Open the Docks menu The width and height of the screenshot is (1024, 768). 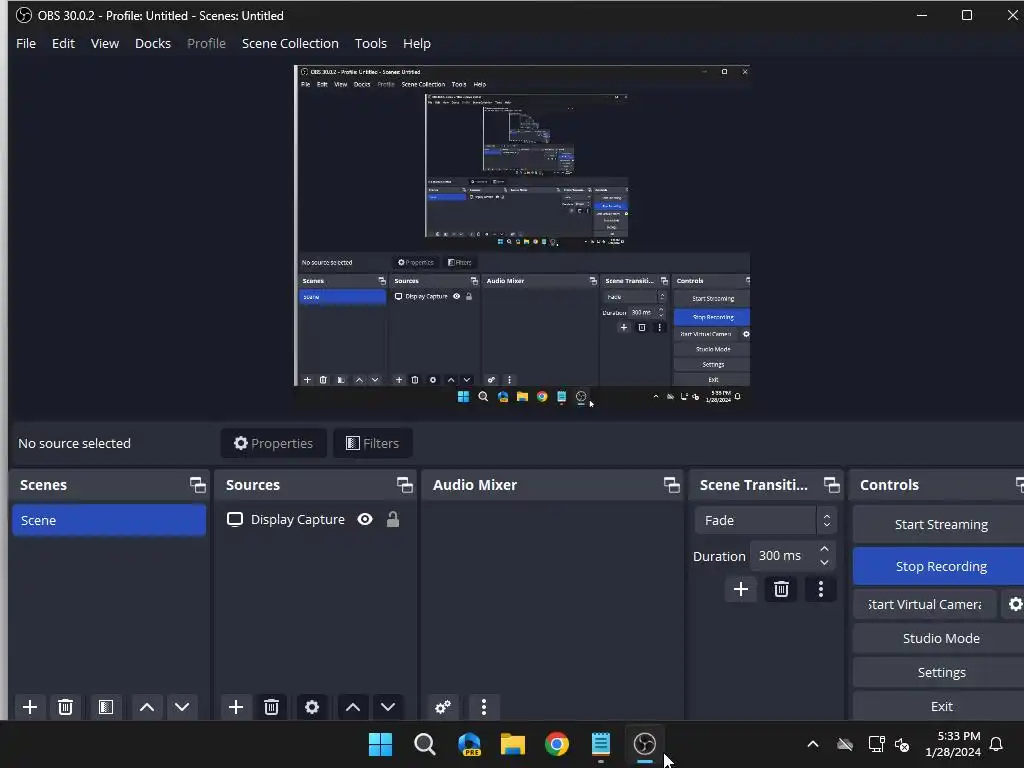click(x=153, y=44)
